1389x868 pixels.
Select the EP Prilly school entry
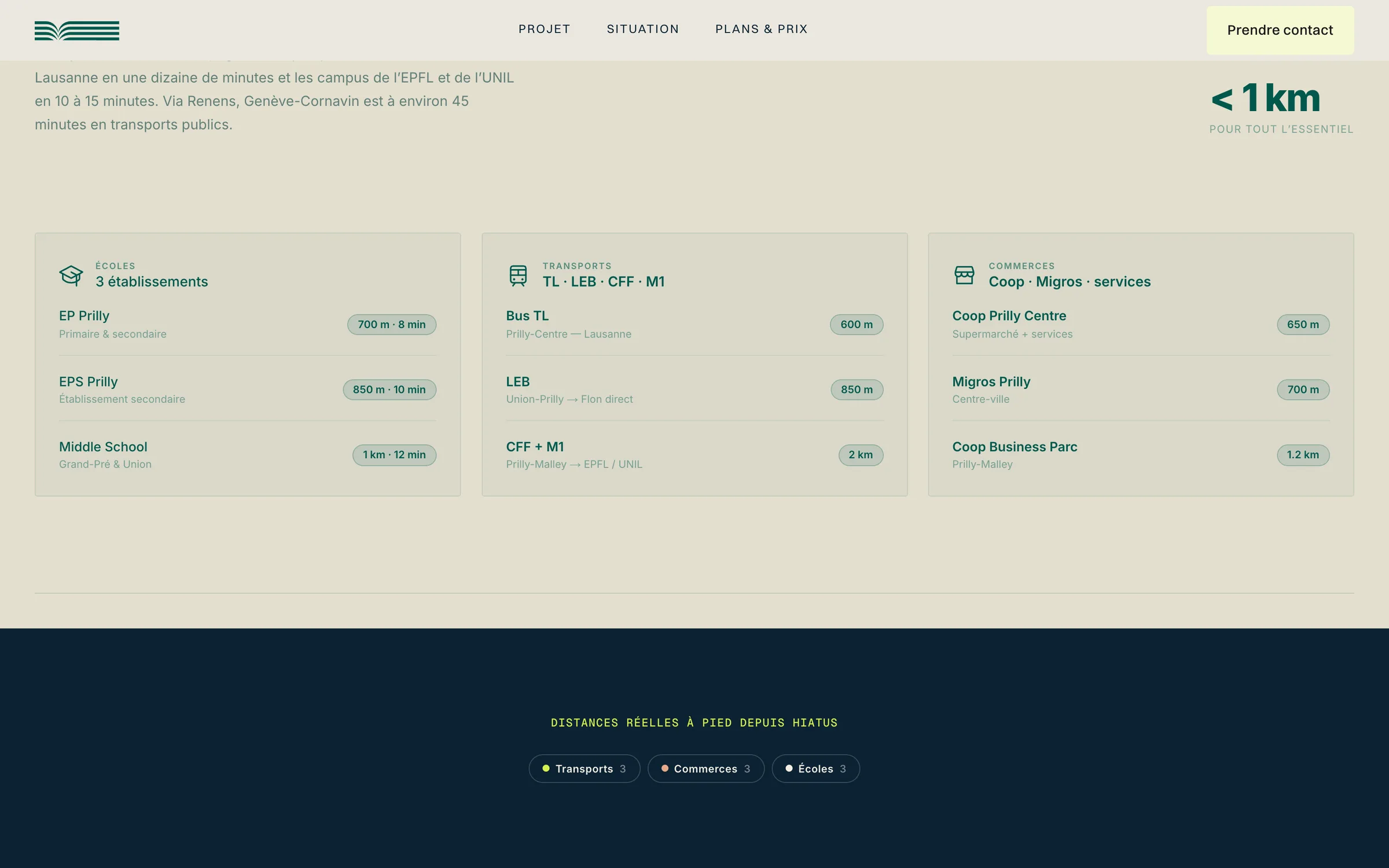[248, 325]
